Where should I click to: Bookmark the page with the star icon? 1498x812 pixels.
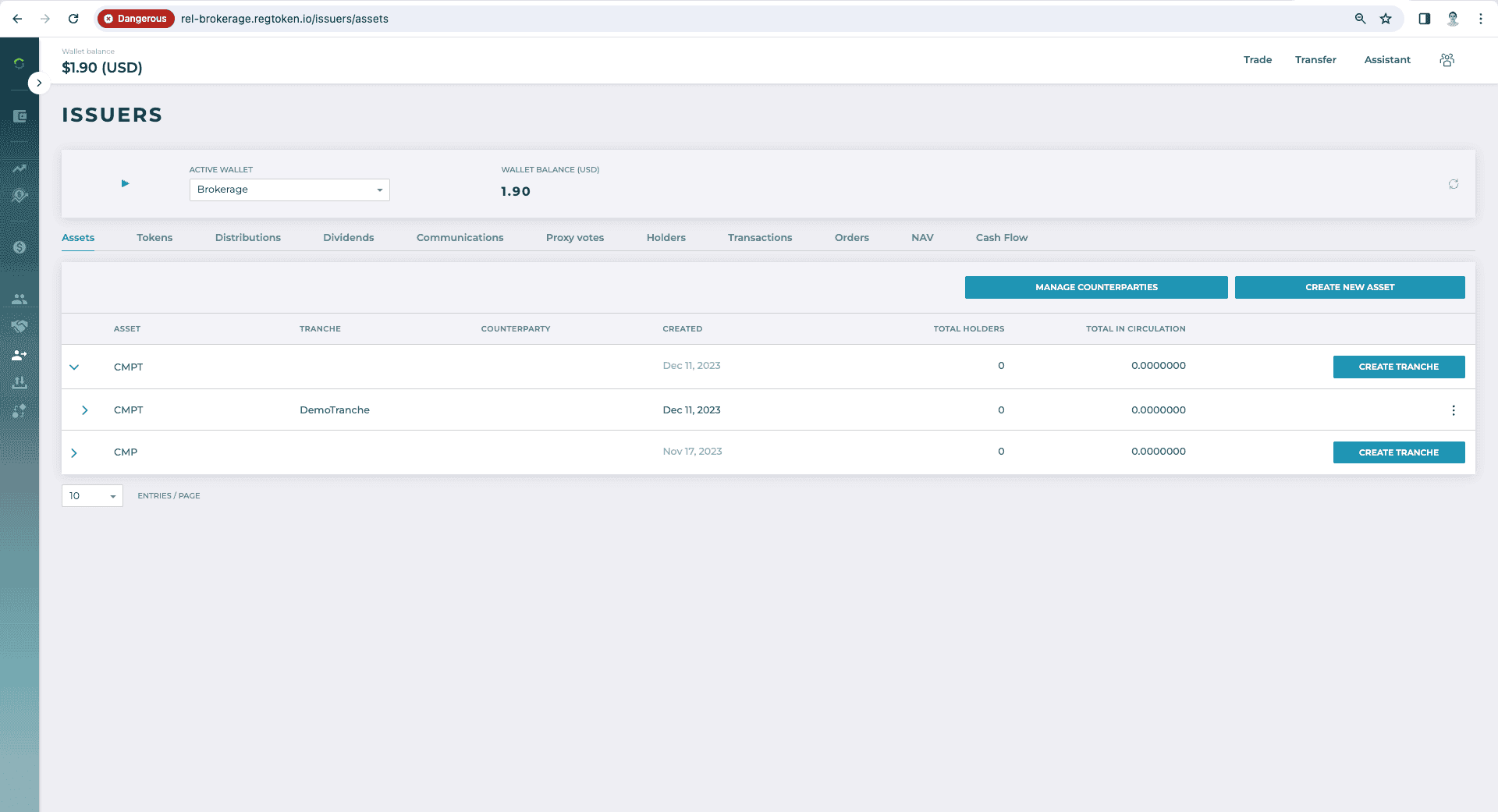click(1386, 19)
